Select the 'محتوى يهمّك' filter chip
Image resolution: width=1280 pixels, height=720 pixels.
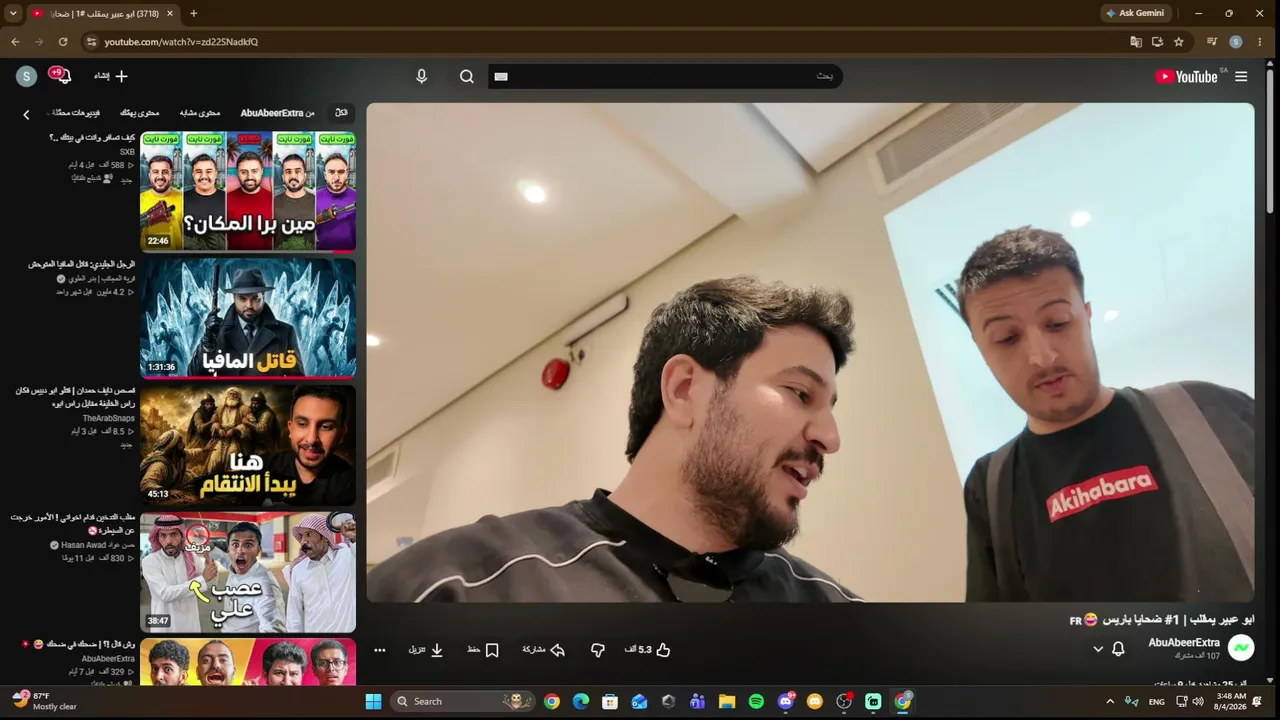[140, 113]
